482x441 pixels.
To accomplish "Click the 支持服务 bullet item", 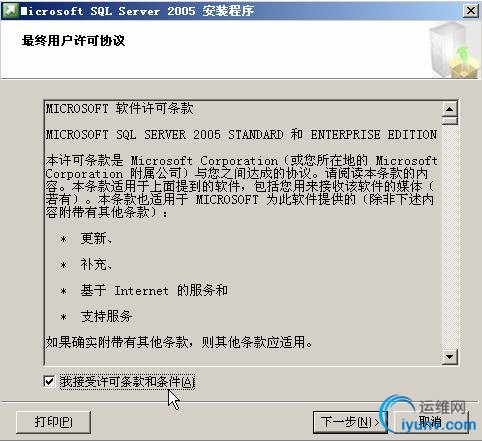I will tap(106, 316).
